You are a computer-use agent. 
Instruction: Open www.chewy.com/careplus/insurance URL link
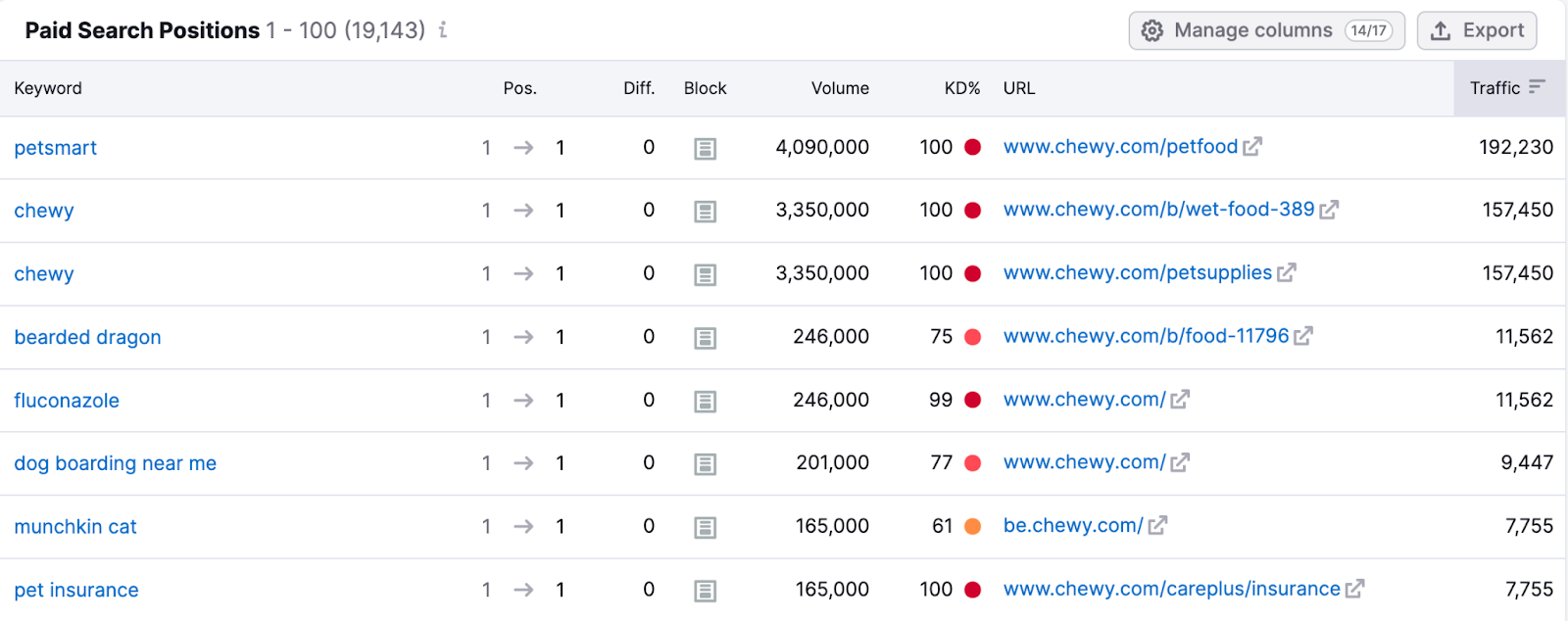1172,589
